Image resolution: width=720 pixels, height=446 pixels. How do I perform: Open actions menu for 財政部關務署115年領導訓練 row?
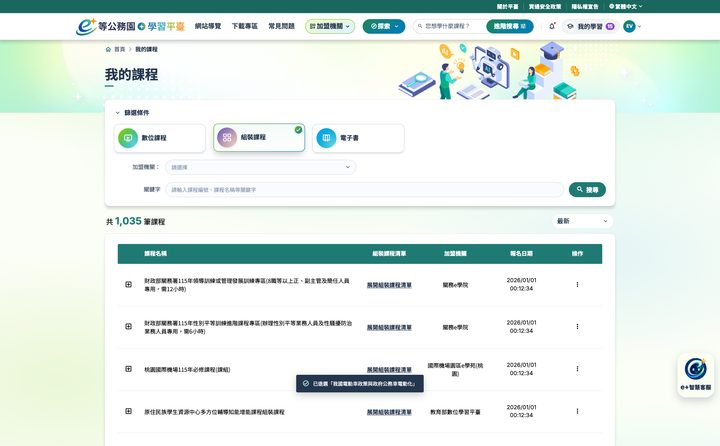pyautogui.click(x=577, y=284)
